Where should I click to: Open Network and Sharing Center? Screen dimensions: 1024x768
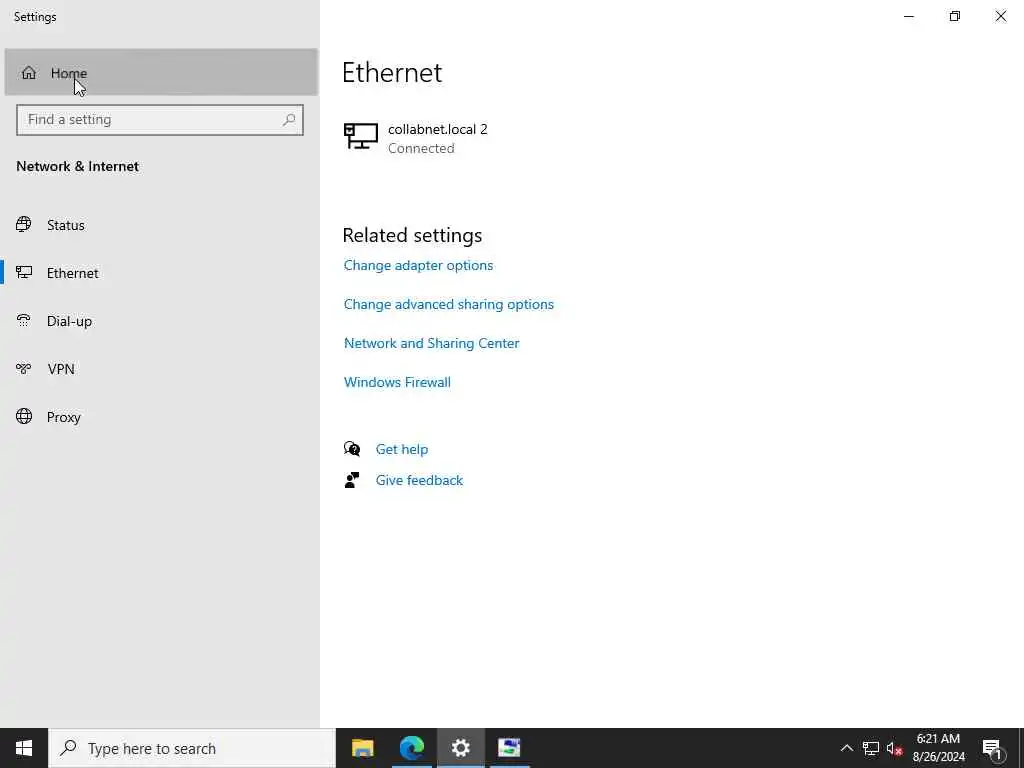[x=432, y=344]
